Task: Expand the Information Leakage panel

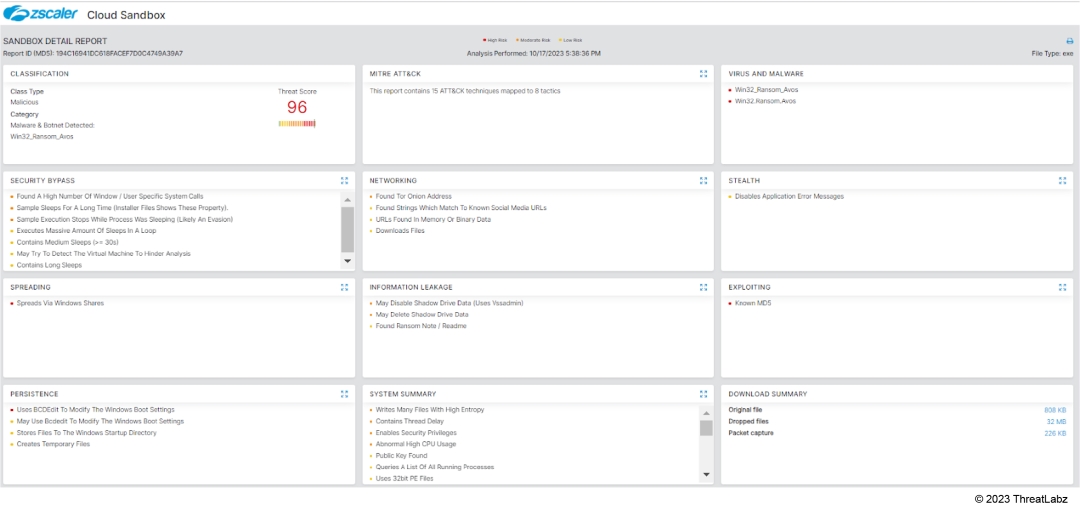Action: click(704, 287)
